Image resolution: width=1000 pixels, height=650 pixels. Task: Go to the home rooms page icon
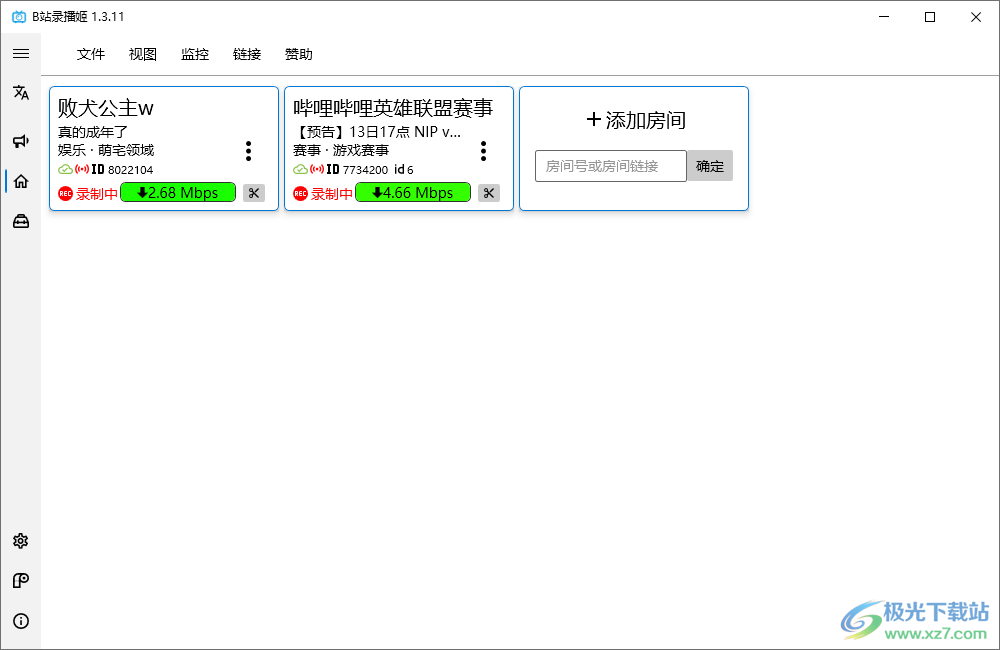point(21,181)
